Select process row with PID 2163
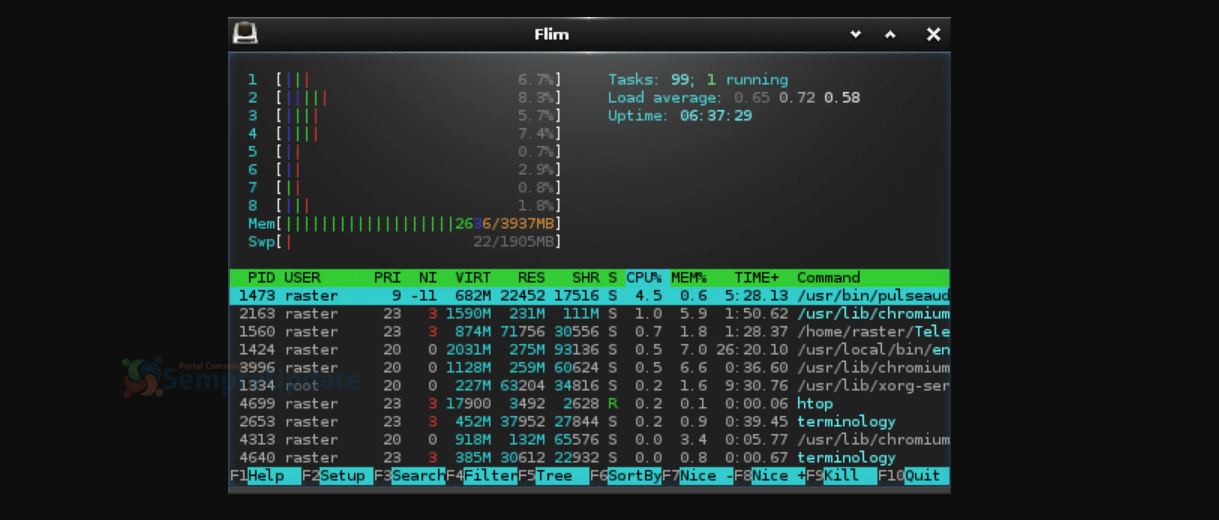1219x520 pixels. [589, 314]
